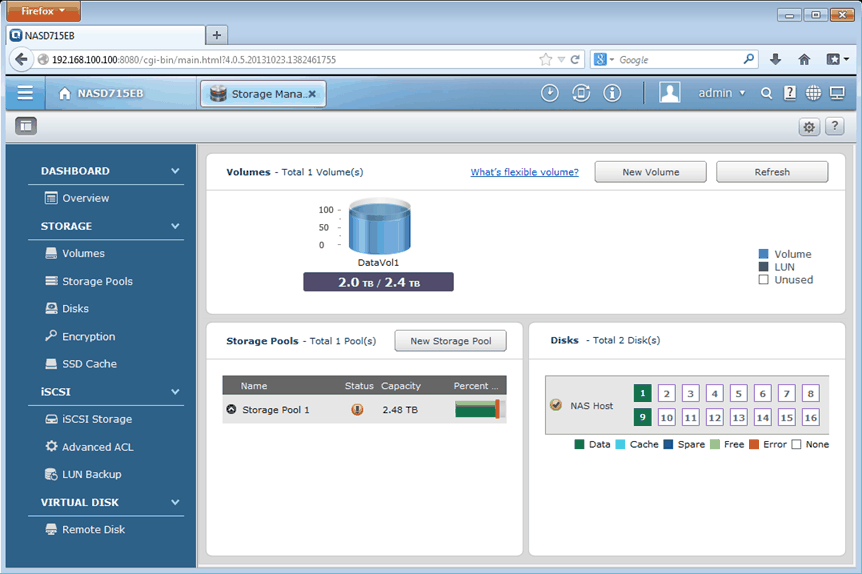Click the event notifications info icon
Image resolution: width=862 pixels, height=574 pixels.
tap(612, 93)
